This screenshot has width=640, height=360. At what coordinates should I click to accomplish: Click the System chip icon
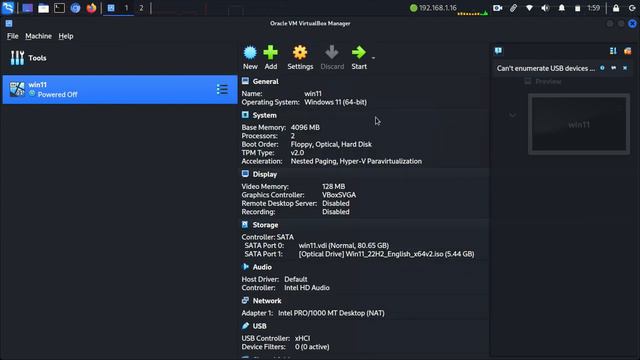click(245, 115)
